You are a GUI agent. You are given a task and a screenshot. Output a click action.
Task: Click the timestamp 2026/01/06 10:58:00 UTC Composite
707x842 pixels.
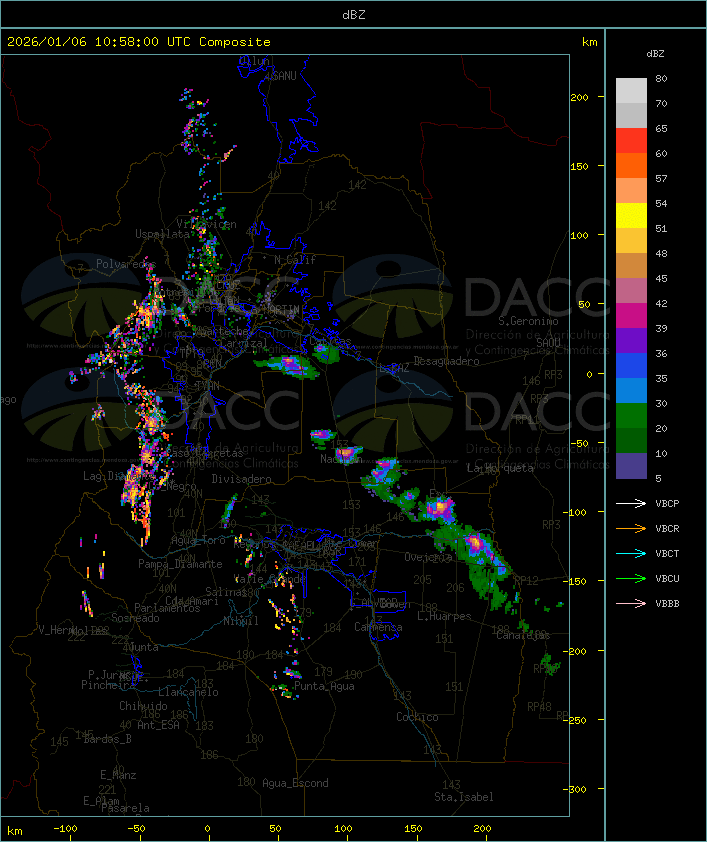(139, 42)
